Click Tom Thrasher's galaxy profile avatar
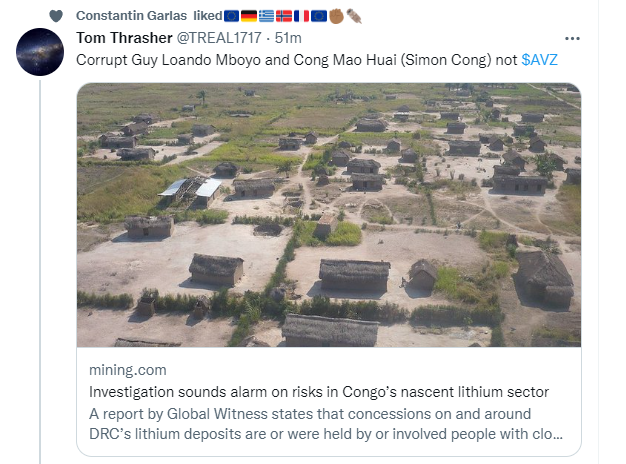The width and height of the screenshot is (626, 464). click(x=40, y=52)
